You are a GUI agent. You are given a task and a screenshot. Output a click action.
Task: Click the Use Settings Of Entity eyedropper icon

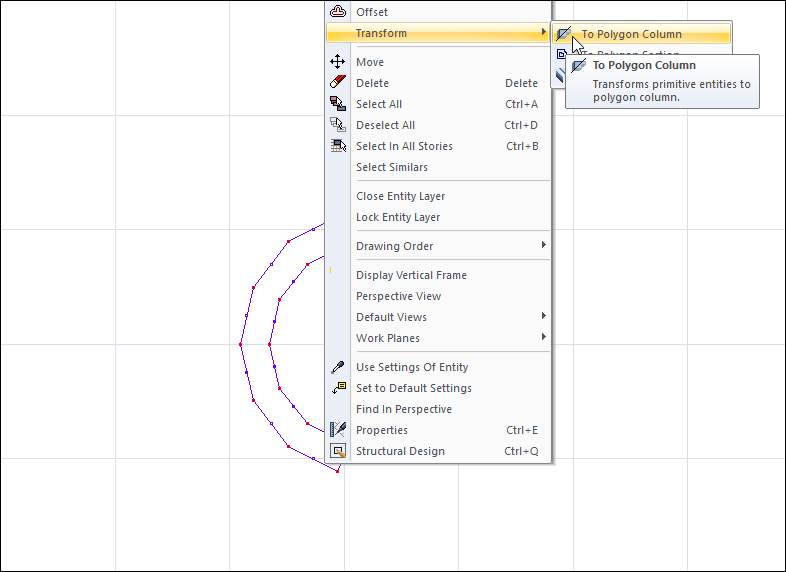pos(338,367)
